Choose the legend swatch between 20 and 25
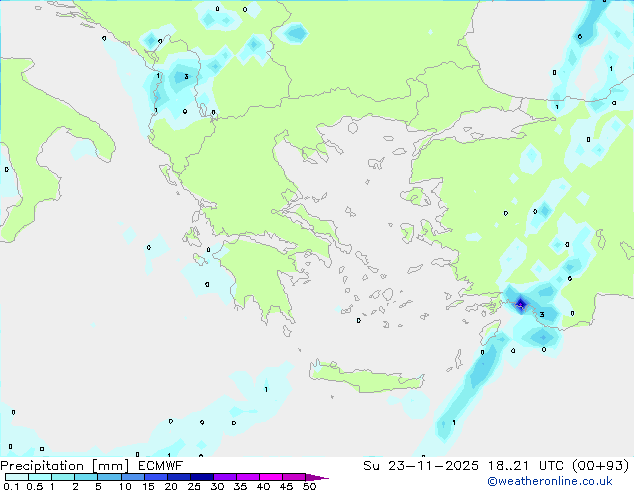The image size is (634, 490). tap(182, 478)
